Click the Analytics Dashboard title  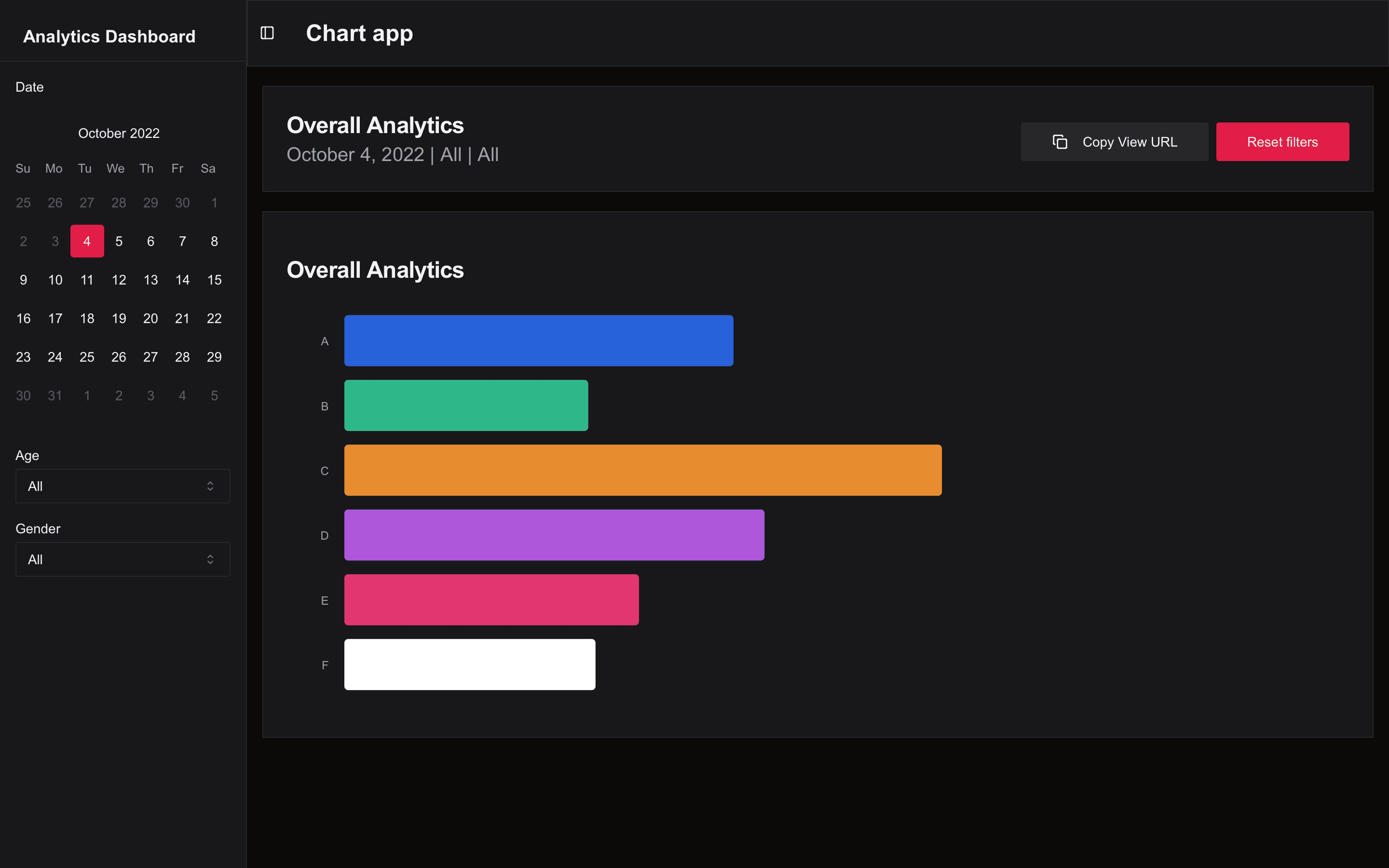(x=109, y=36)
